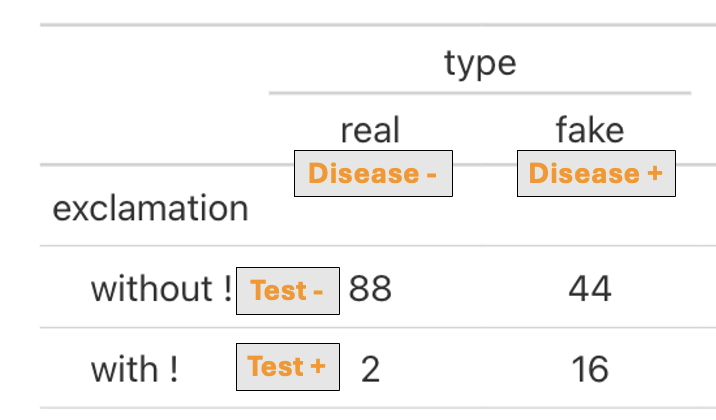
Task: Click the cell containing 88
Action: pyautogui.click(x=370, y=289)
